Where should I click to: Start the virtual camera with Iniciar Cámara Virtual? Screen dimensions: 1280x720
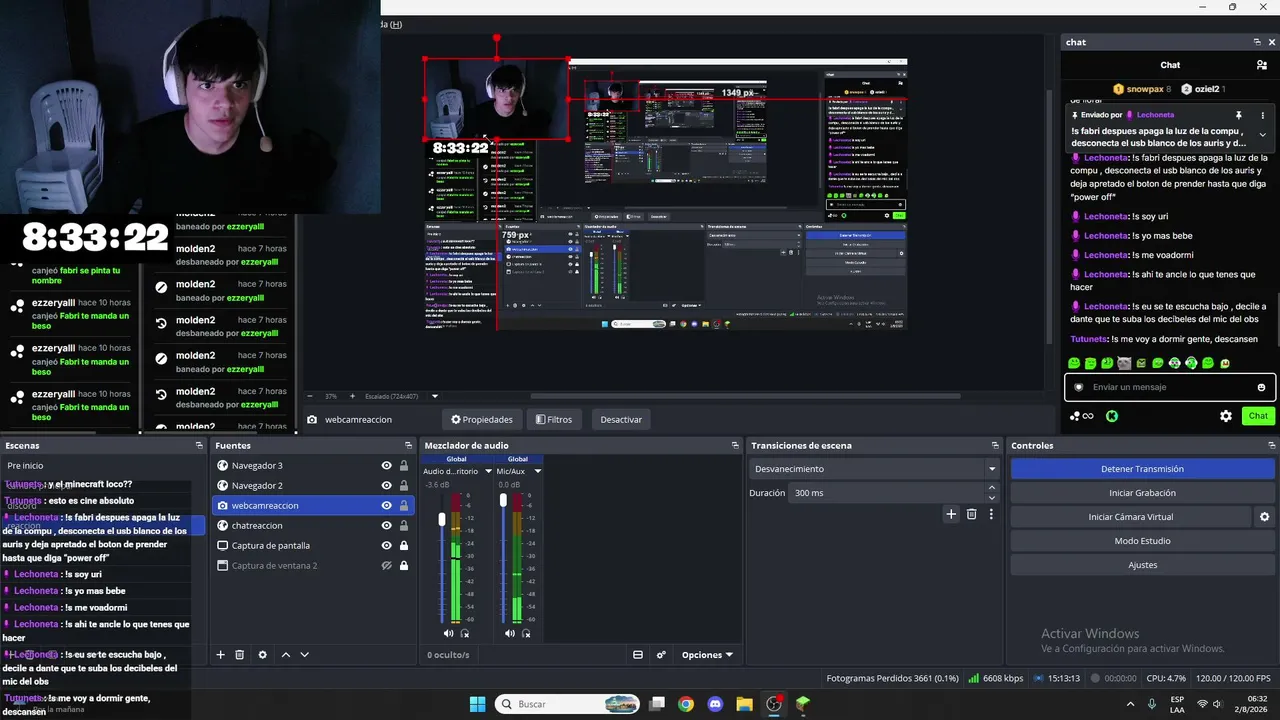(x=1131, y=517)
